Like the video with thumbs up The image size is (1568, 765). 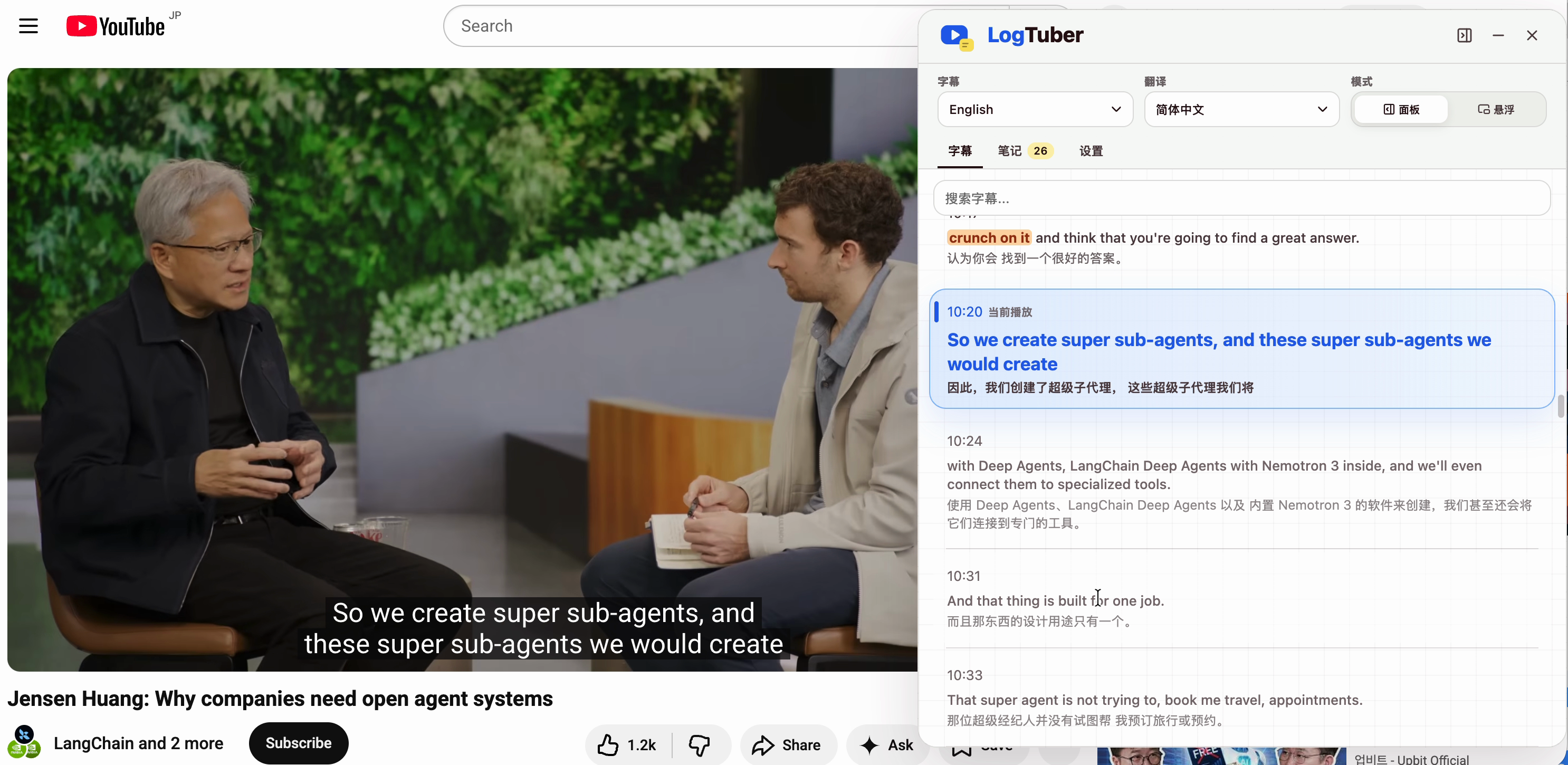pyautogui.click(x=627, y=745)
